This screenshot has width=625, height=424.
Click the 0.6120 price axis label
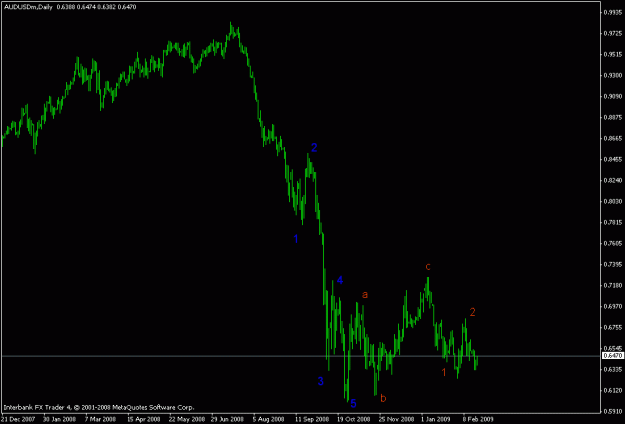613,391
